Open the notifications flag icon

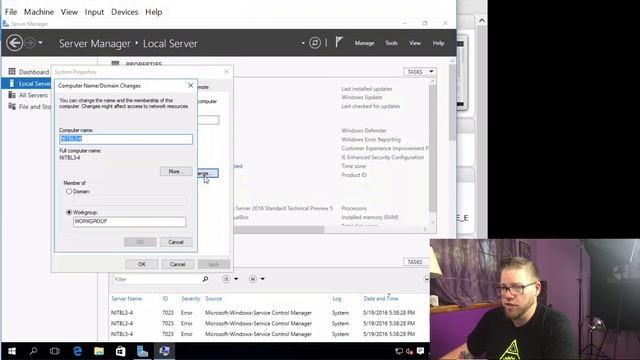pyautogui.click(x=339, y=42)
